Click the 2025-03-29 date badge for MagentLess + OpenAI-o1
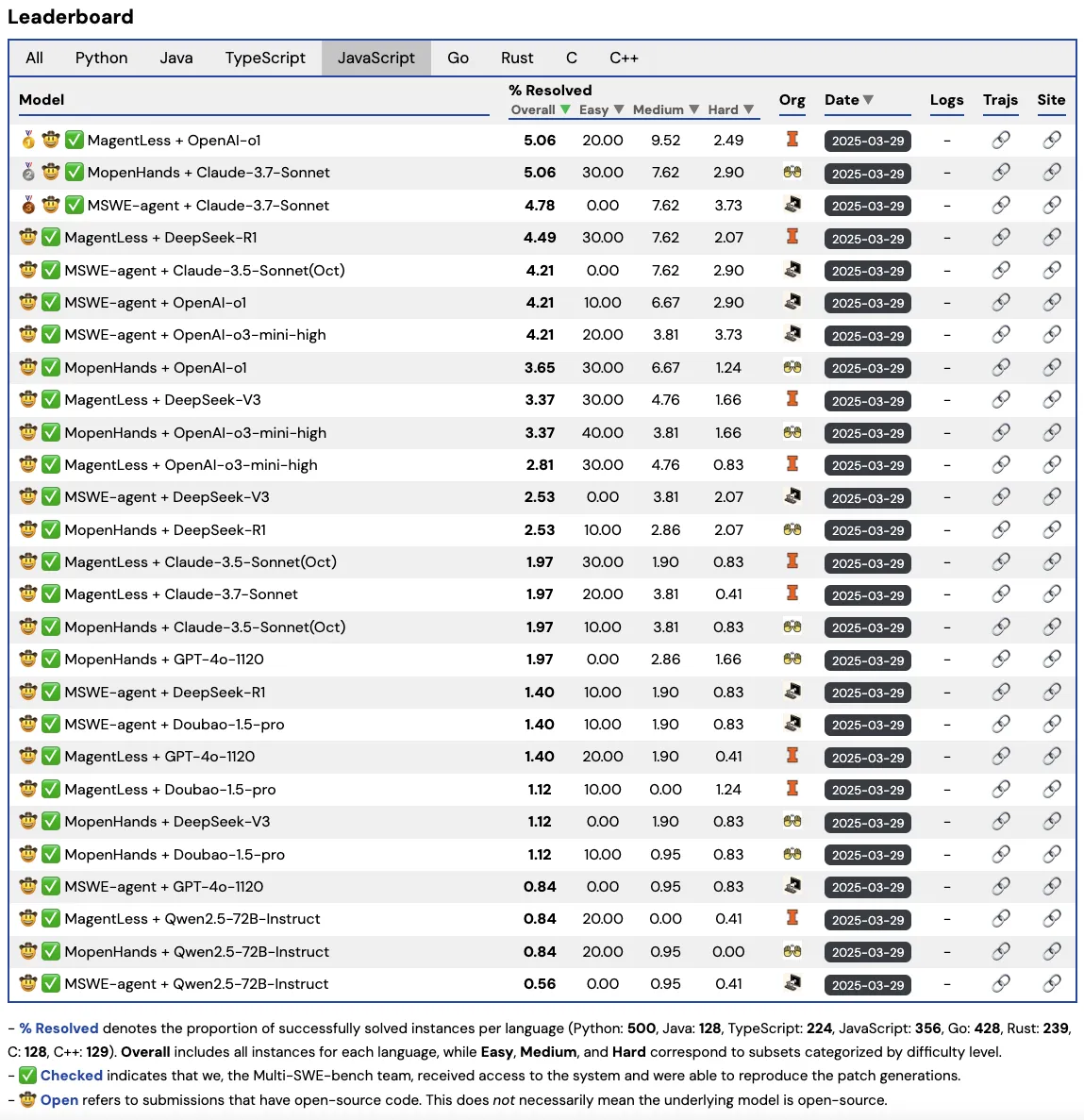Screen dimensions: 1084x1120 tap(867, 141)
